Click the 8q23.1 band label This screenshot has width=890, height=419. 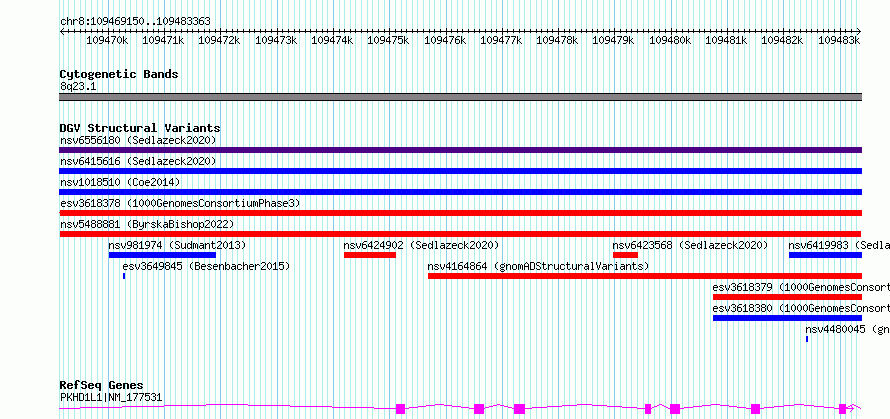[78, 86]
